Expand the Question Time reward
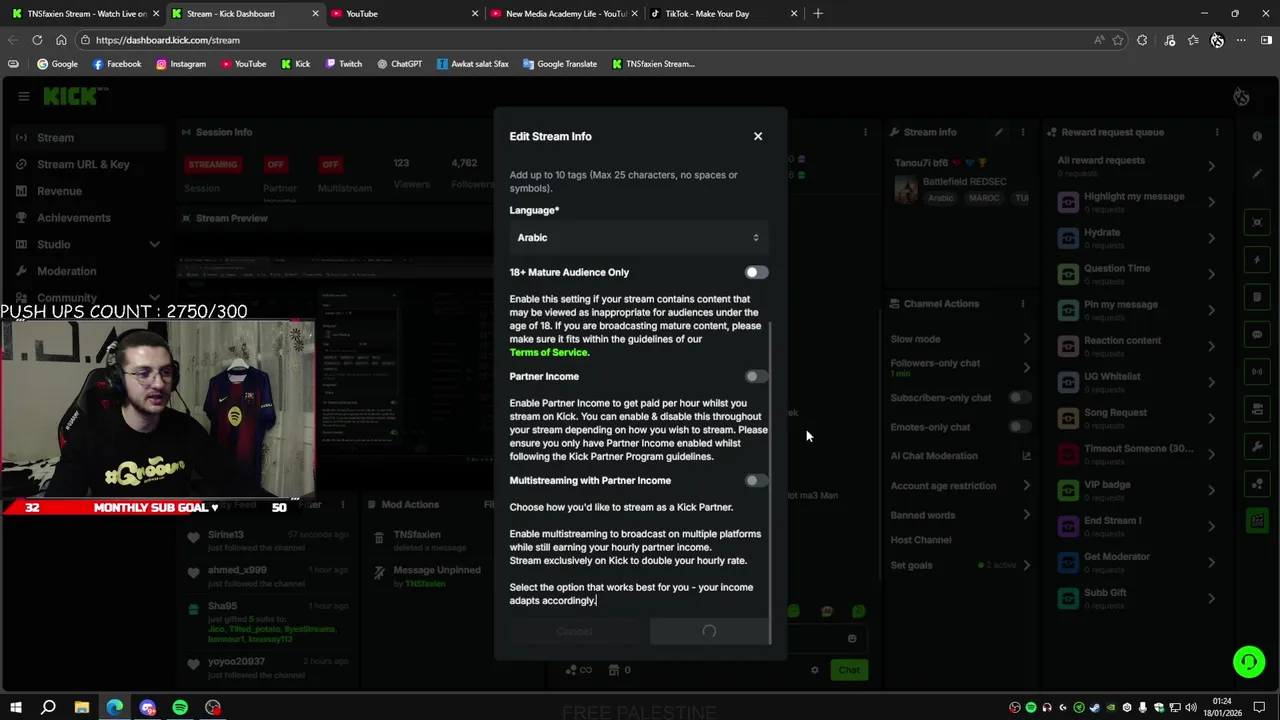The height and width of the screenshot is (720, 1280). [1211, 274]
